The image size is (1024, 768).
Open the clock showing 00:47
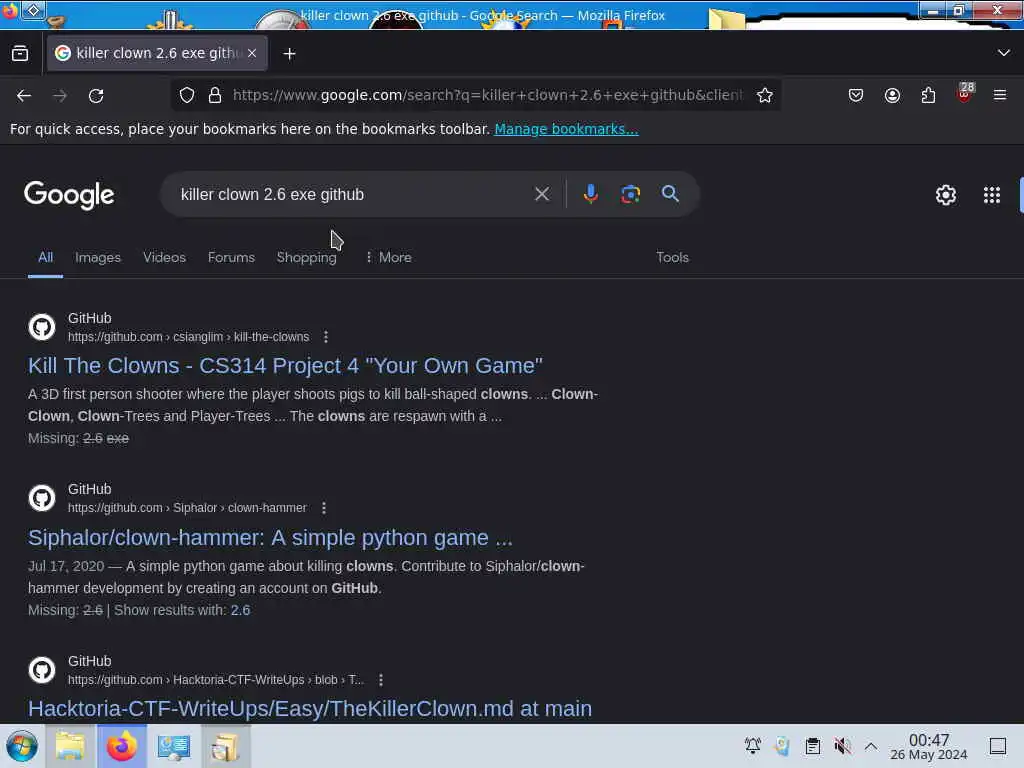click(x=929, y=746)
